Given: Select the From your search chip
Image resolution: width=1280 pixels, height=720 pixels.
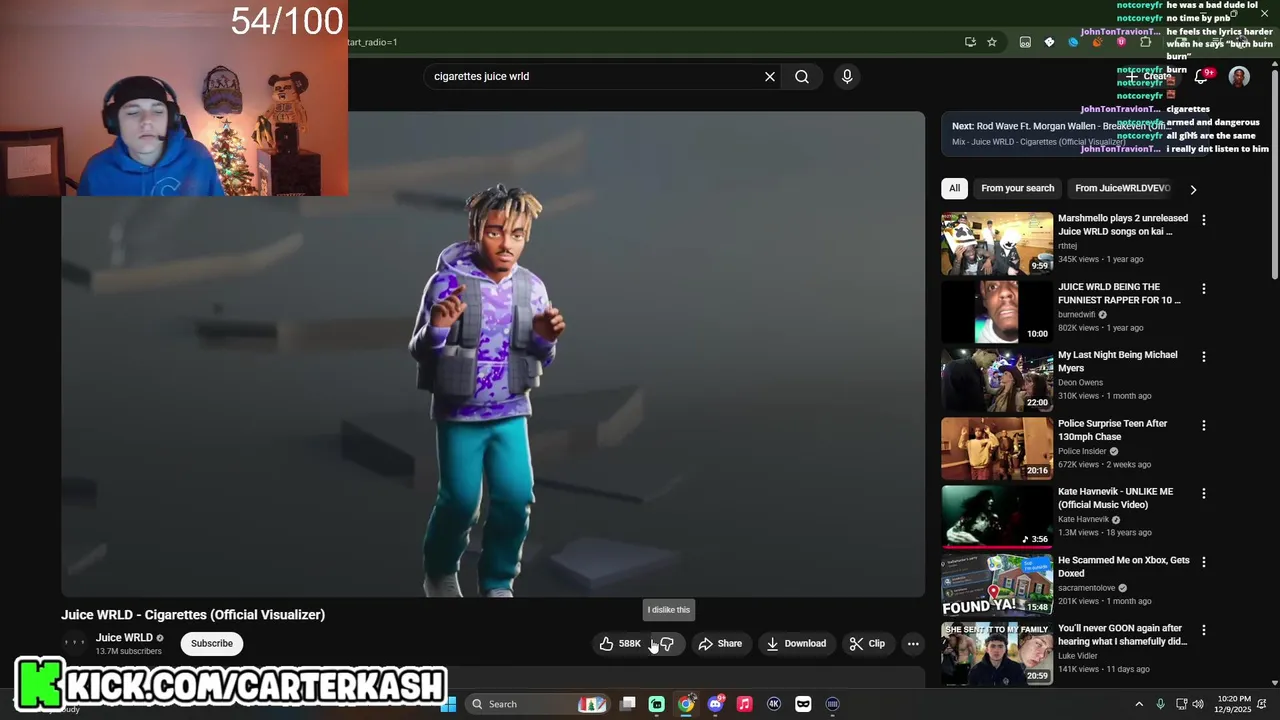Looking at the screenshot, I should tap(1017, 188).
